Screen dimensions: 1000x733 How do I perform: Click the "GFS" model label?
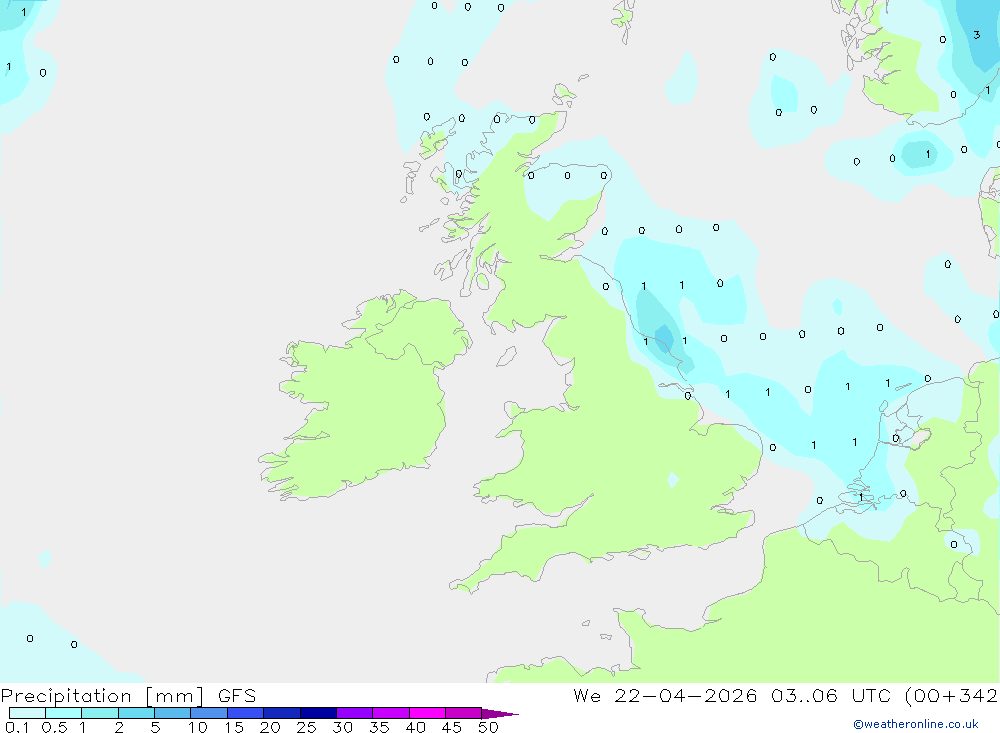point(237,696)
